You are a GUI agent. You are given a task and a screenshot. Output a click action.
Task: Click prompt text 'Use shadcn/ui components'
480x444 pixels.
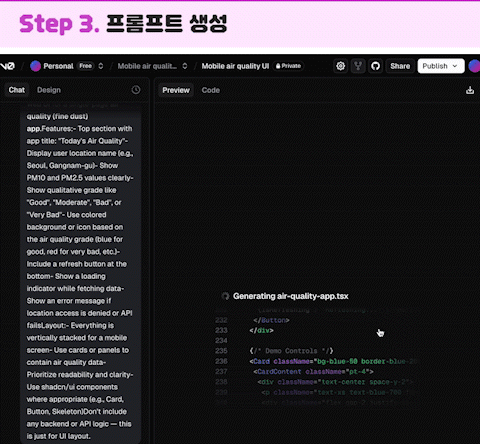point(72,387)
